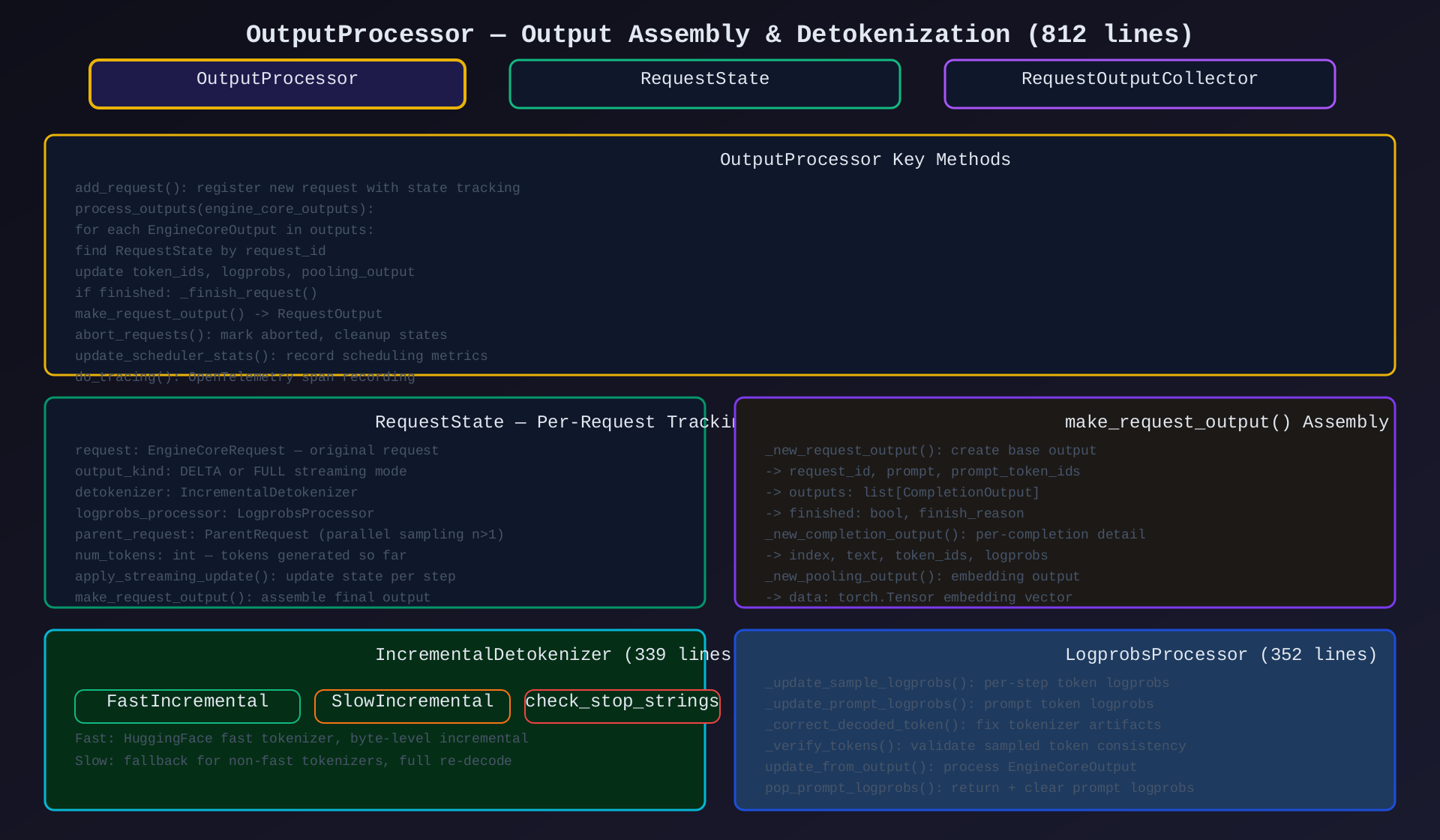Image resolution: width=1440 pixels, height=840 pixels.
Task: Click the page title OutputProcessor heading
Action: point(719,34)
